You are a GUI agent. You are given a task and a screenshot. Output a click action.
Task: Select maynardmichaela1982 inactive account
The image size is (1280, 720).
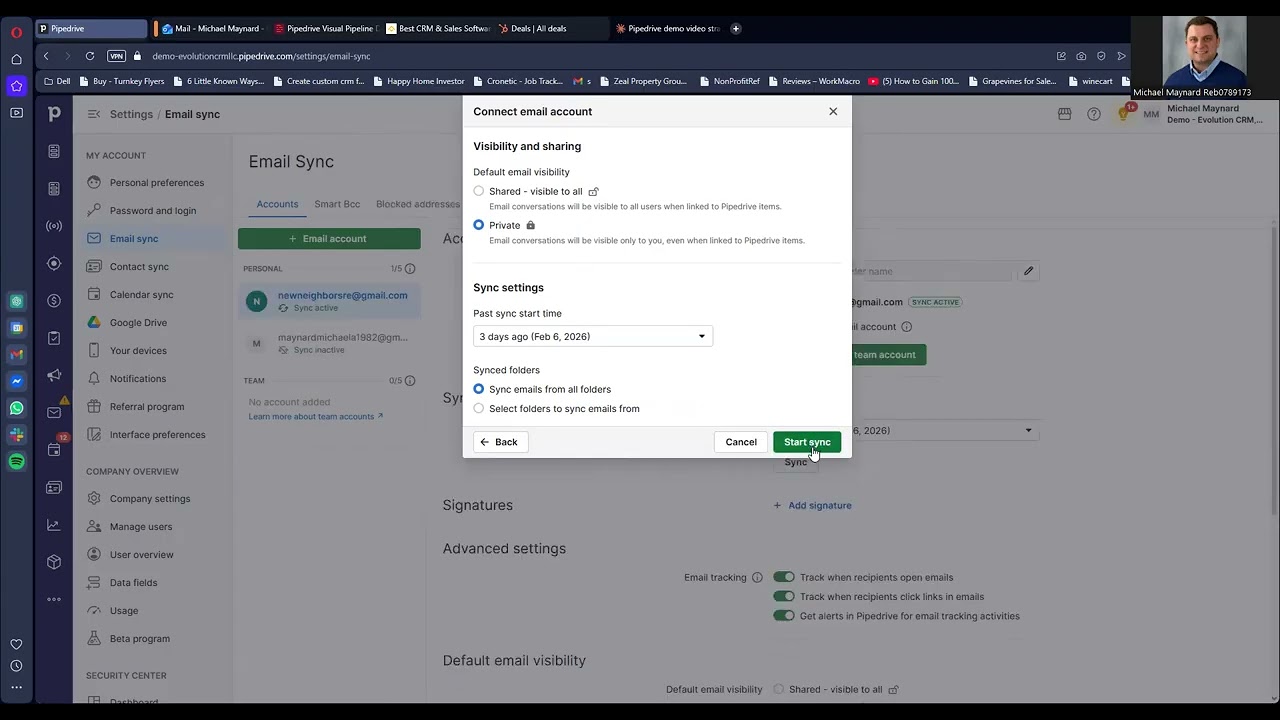coord(329,343)
